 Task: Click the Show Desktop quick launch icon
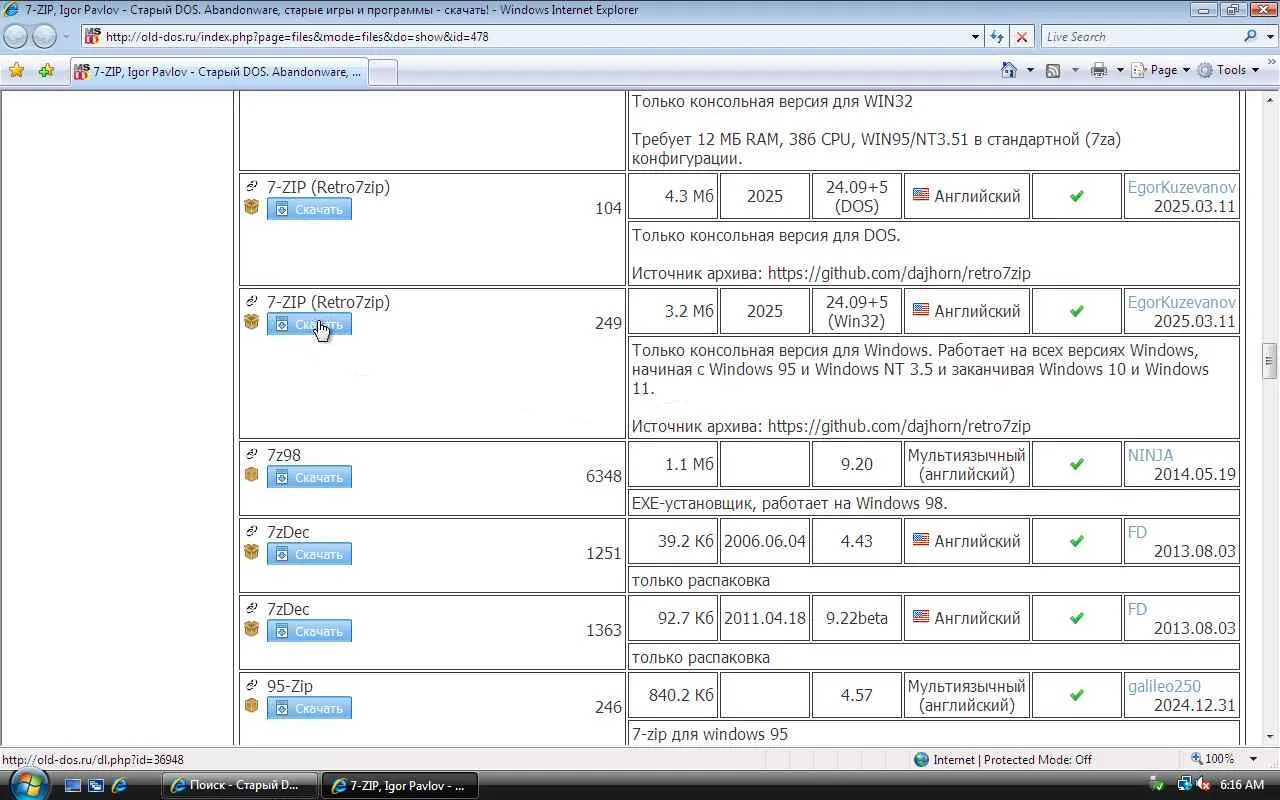tap(73, 786)
